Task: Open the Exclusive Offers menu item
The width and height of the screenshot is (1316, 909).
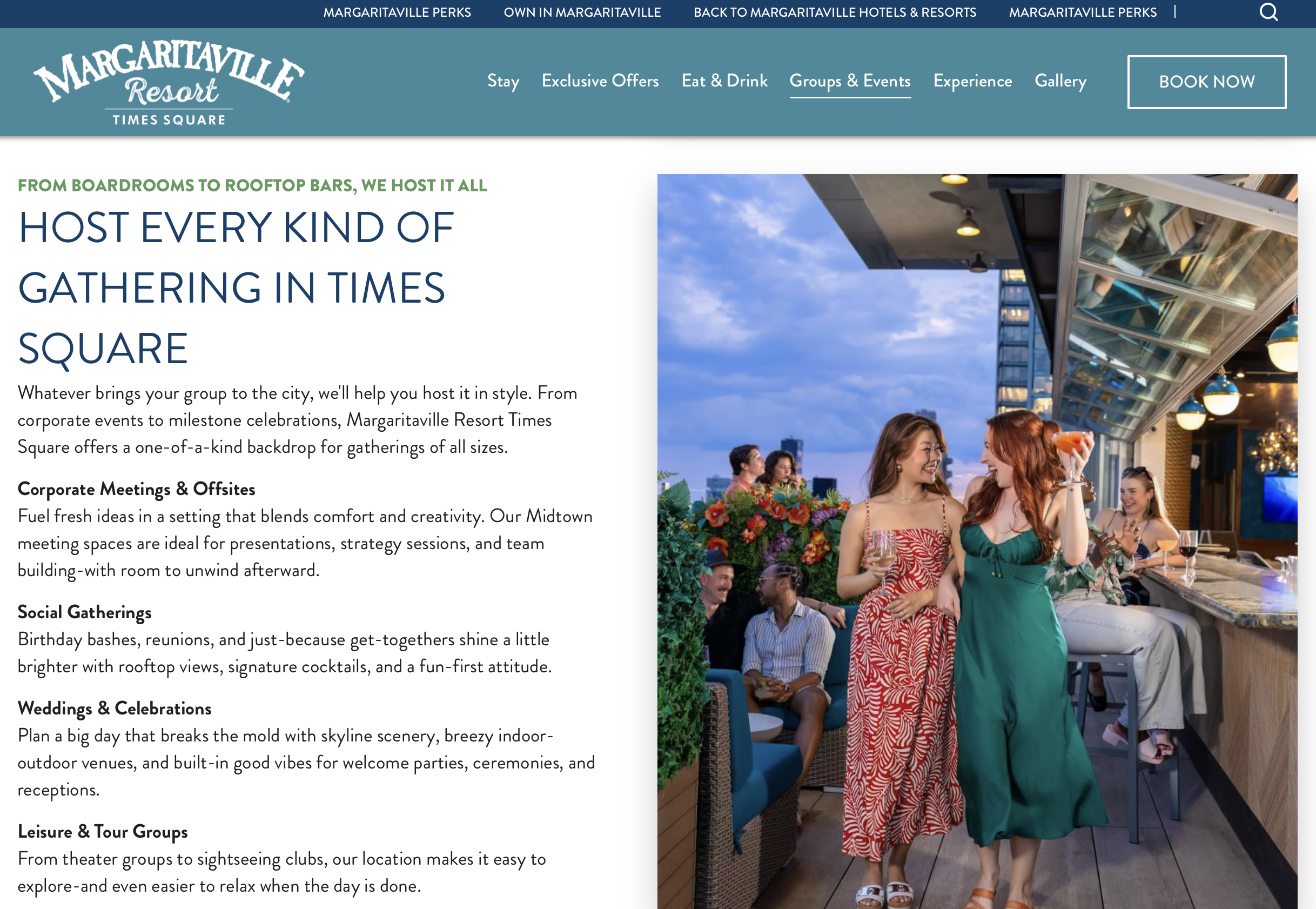Action: point(600,81)
